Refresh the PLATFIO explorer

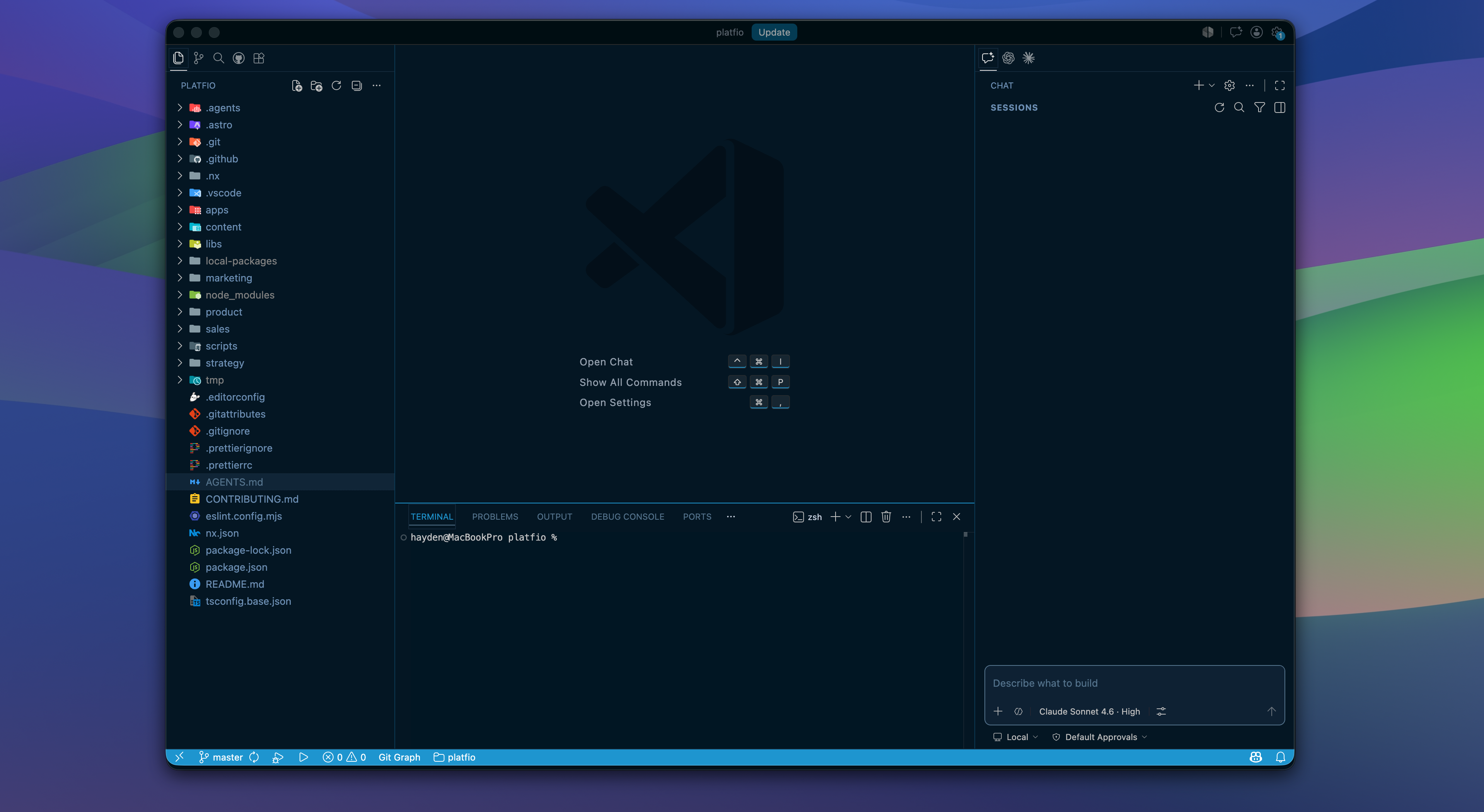[336, 86]
